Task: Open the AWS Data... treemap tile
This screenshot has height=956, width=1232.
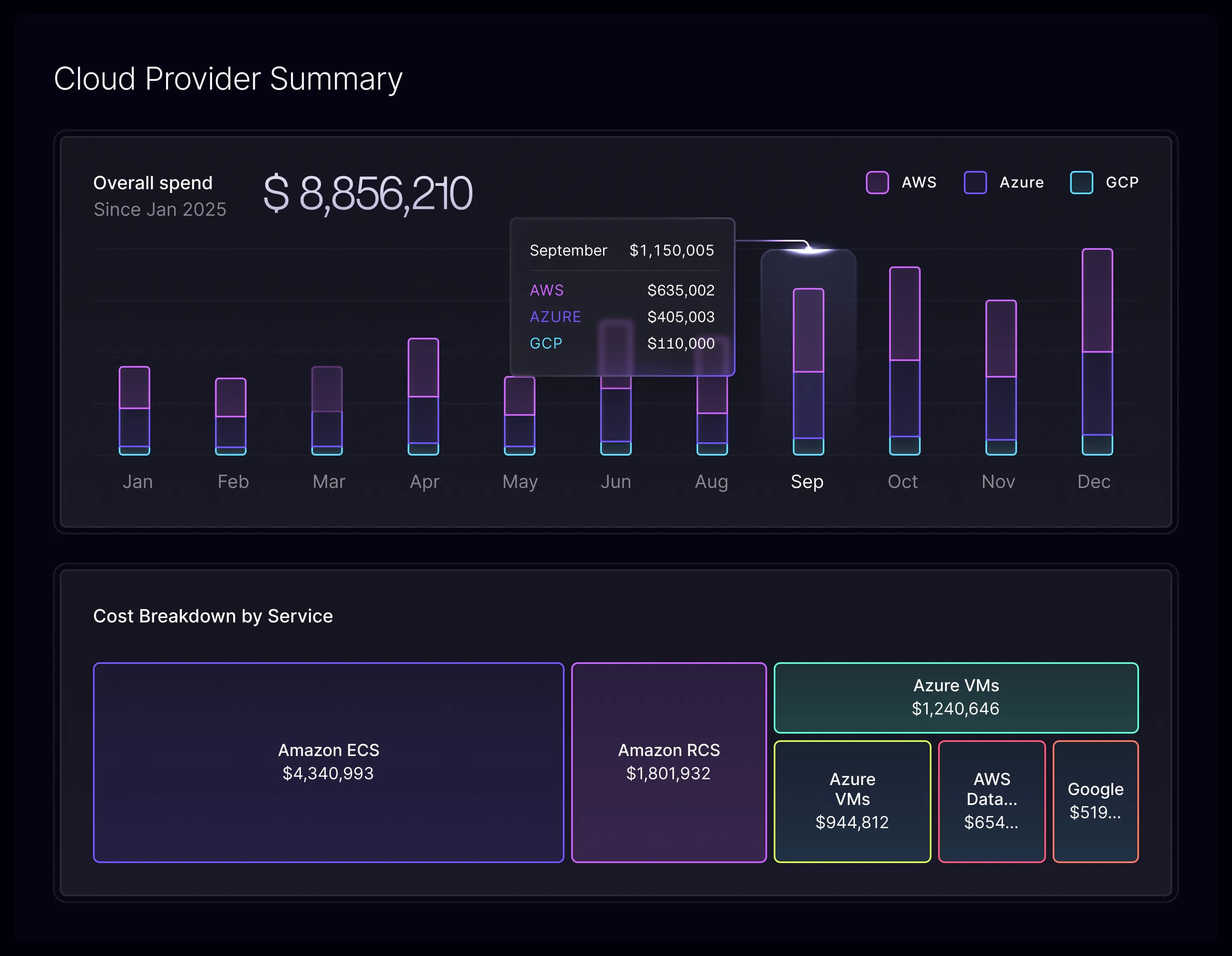Action: click(992, 802)
